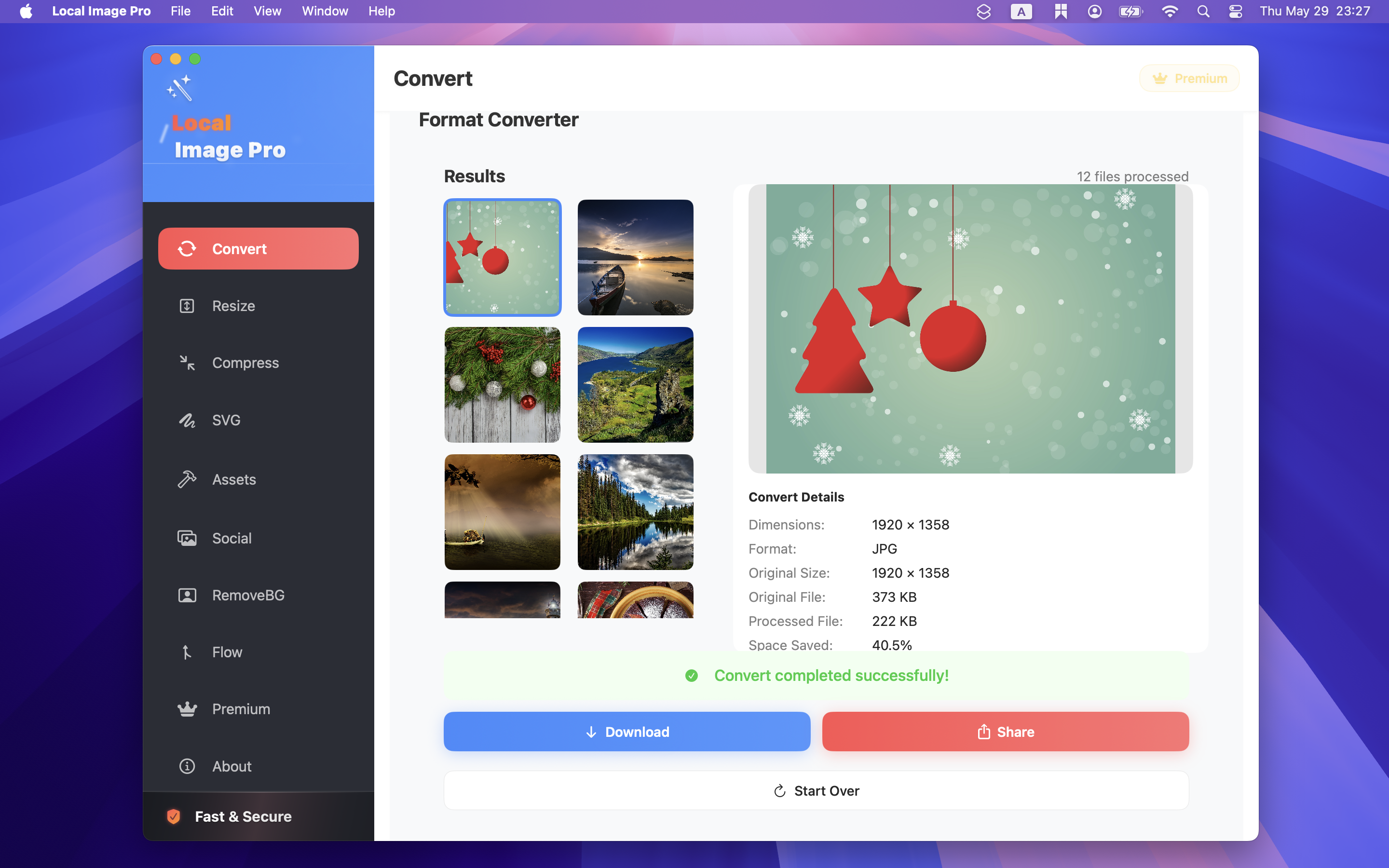Click the Premium crown icon in sidebar
Viewport: 1389px width, 868px height.
click(x=187, y=709)
